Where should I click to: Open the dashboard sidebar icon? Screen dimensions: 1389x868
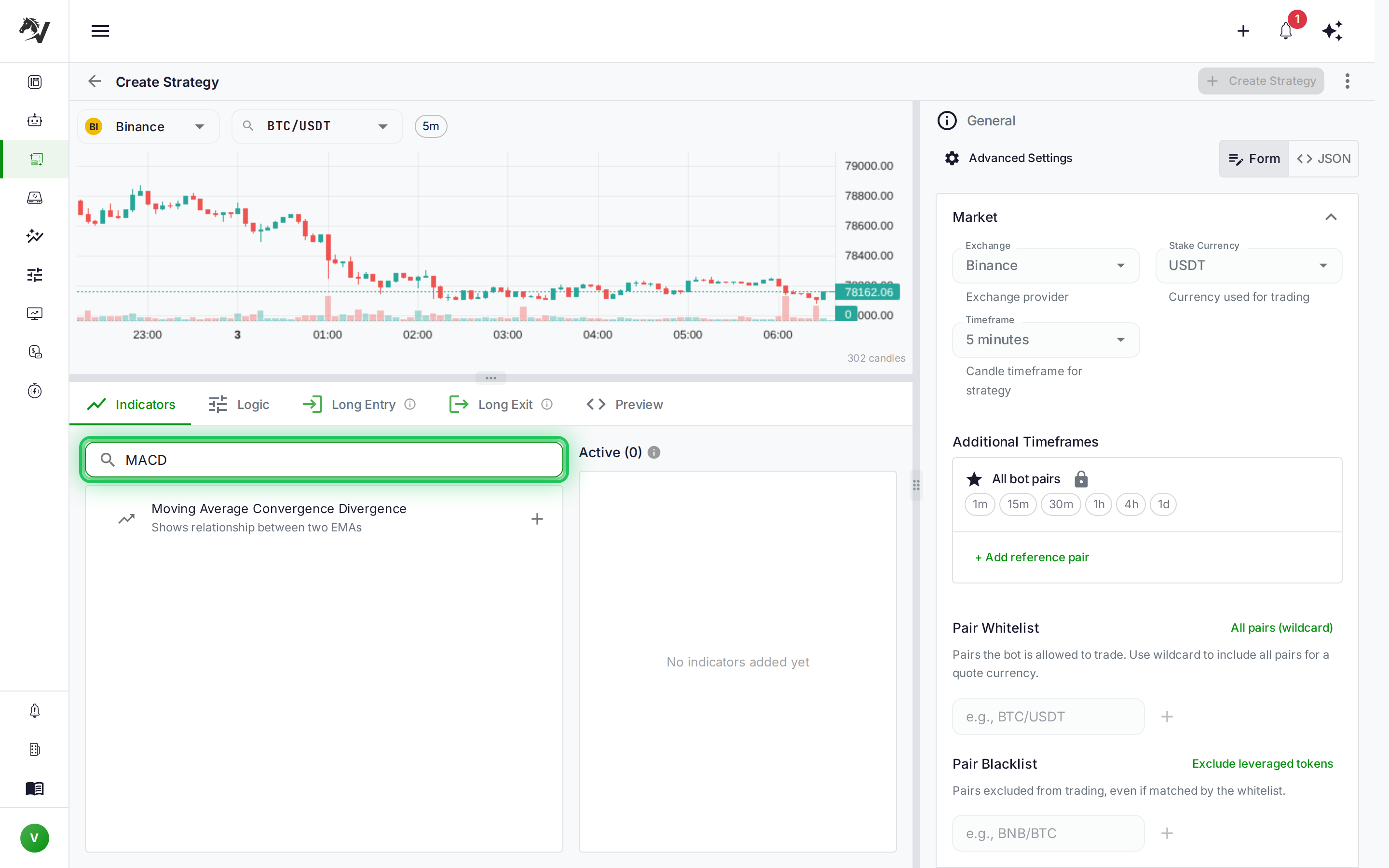(34, 82)
